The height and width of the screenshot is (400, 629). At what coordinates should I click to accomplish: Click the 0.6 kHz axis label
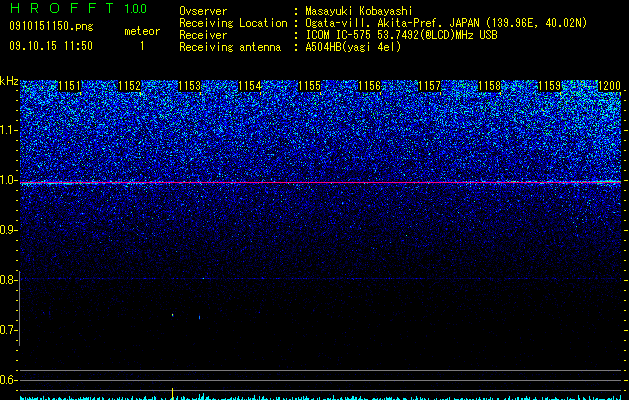click(x=9, y=380)
